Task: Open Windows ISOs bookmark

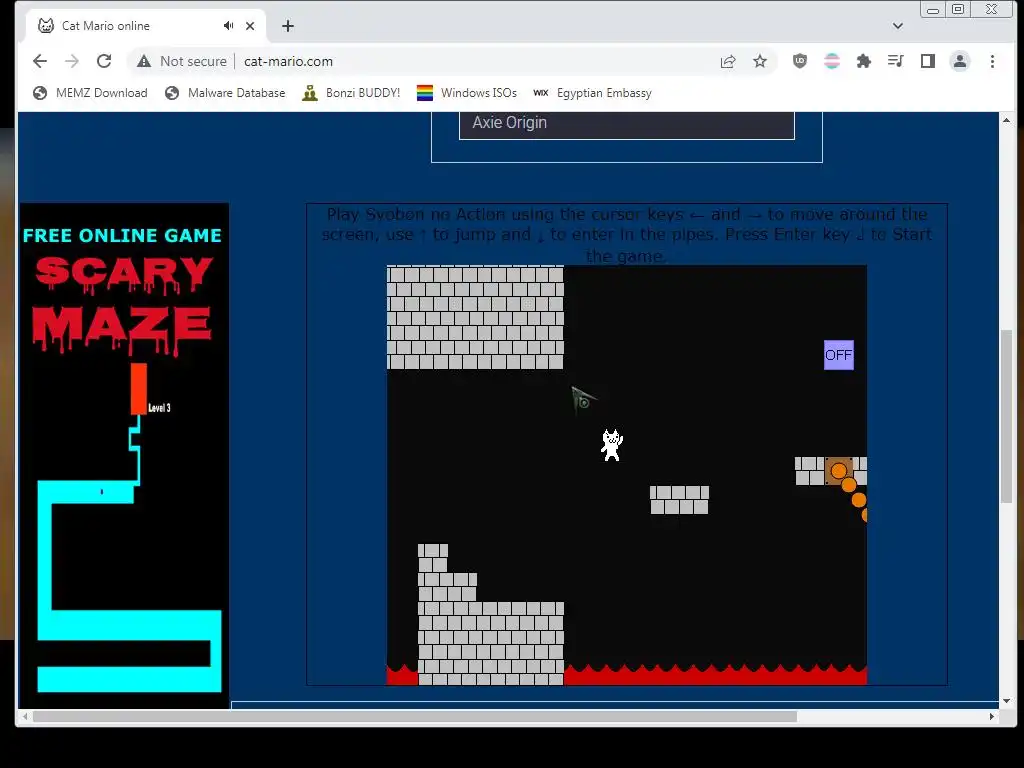Action: click(x=467, y=93)
